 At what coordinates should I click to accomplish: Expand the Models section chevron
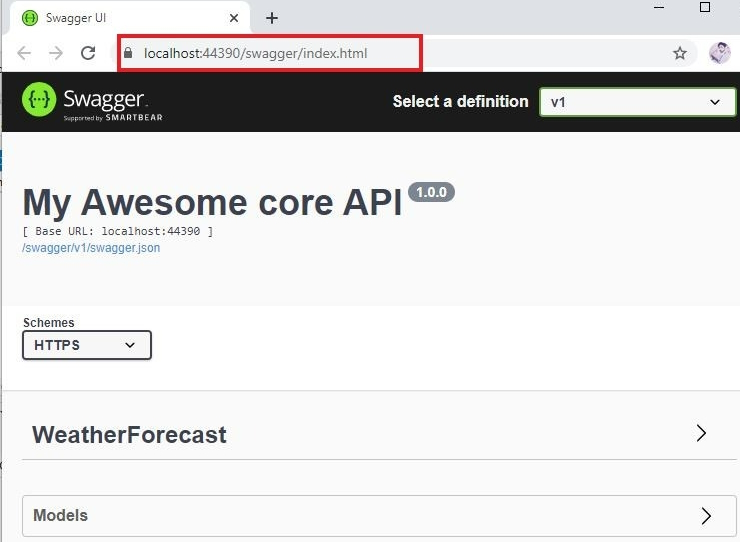coord(706,516)
